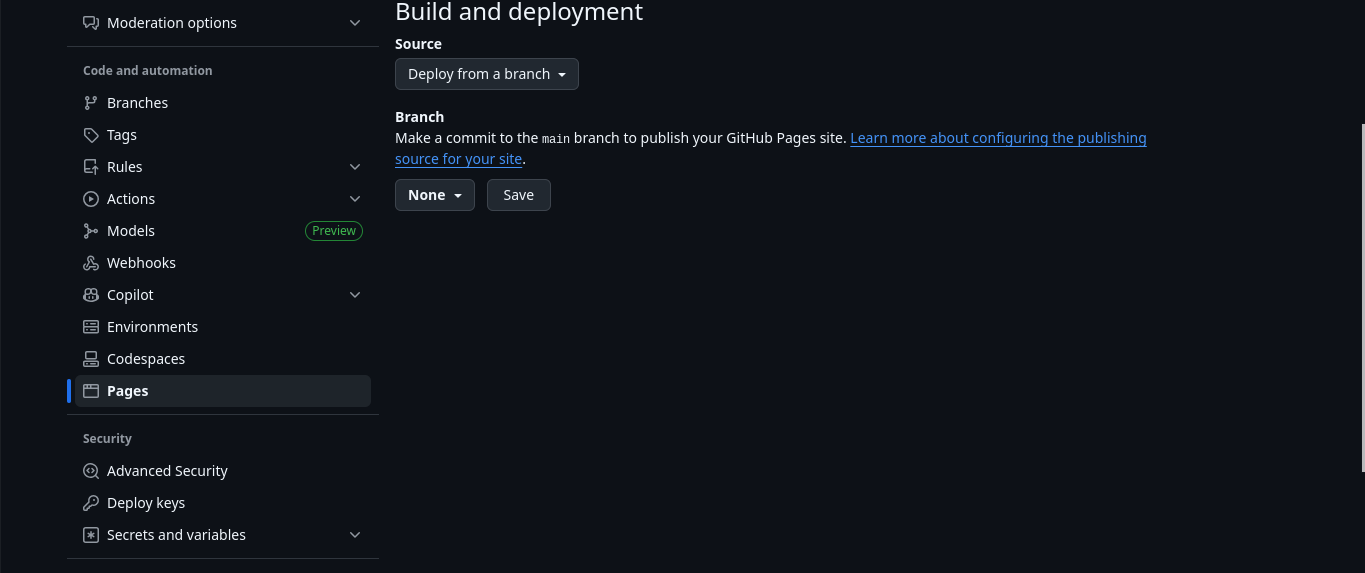Expand the Actions section chevron

click(x=355, y=199)
